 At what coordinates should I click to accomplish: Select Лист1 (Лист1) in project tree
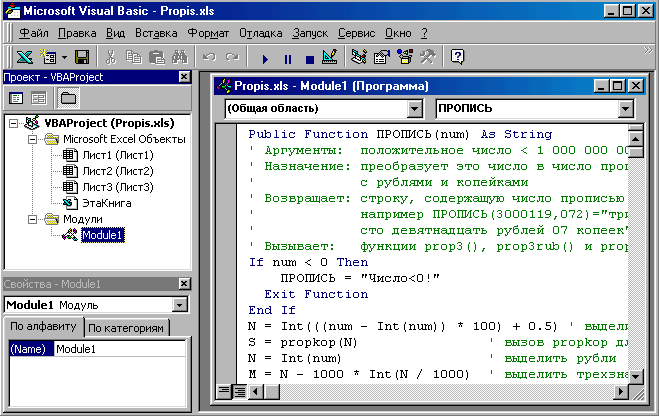(118, 155)
